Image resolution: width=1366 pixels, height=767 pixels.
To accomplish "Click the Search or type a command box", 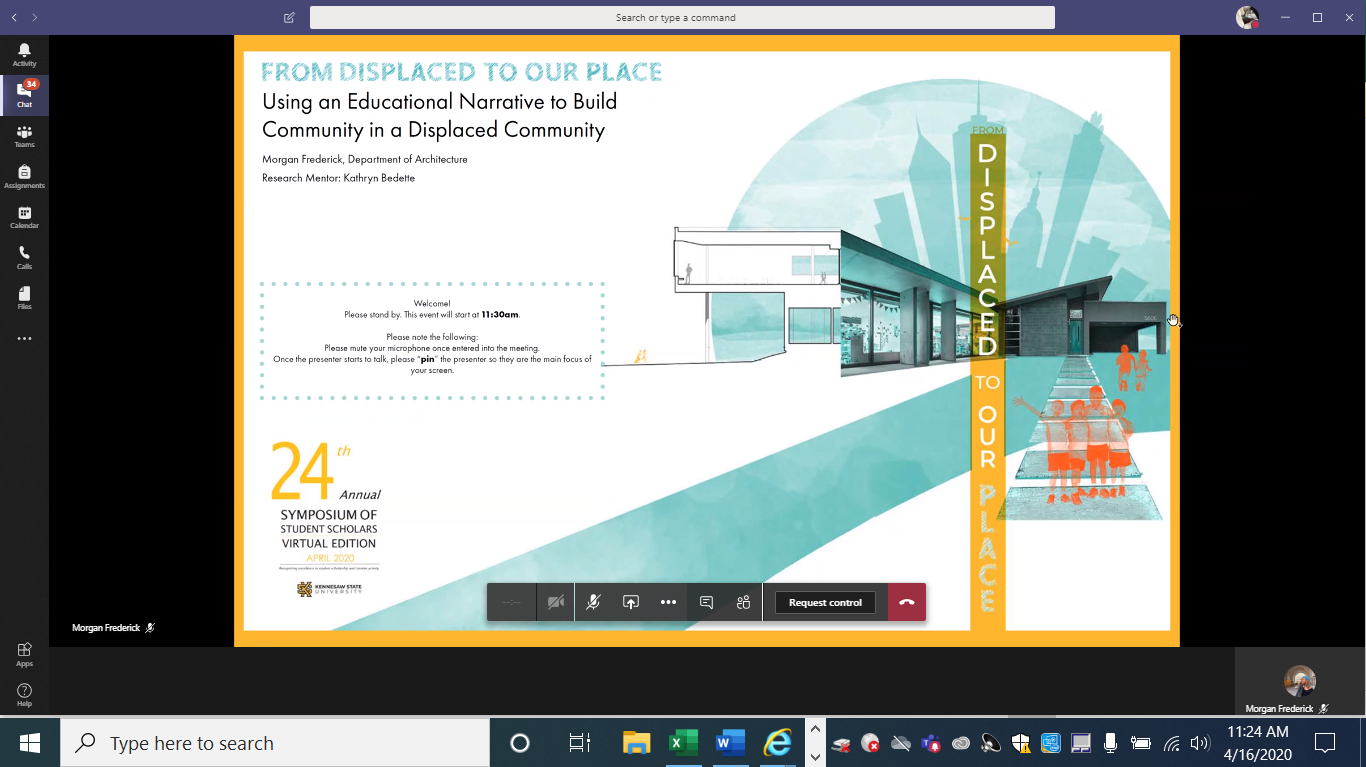I will pos(682,17).
